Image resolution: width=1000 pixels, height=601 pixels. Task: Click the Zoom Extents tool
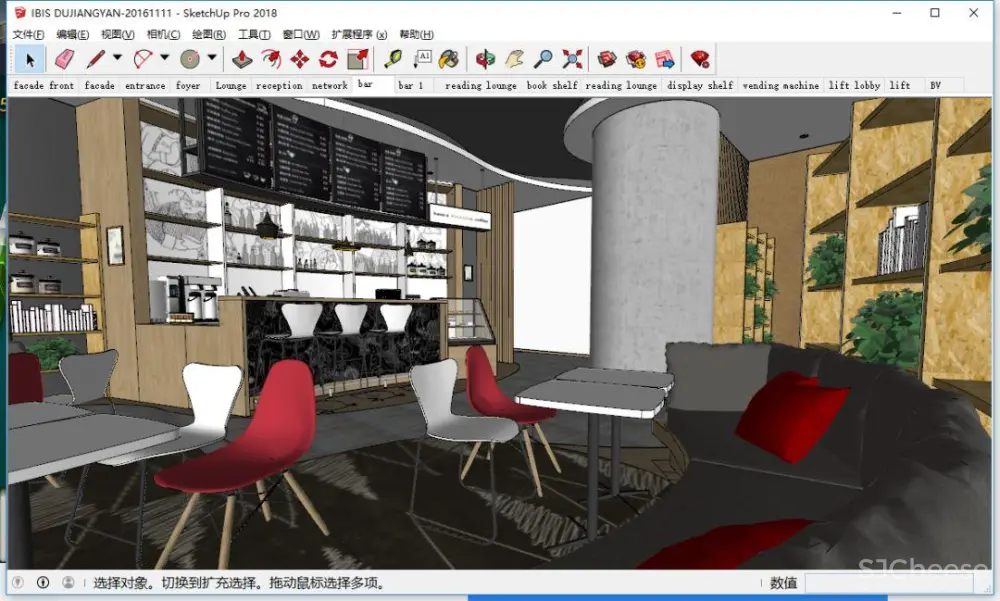pyautogui.click(x=572, y=59)
